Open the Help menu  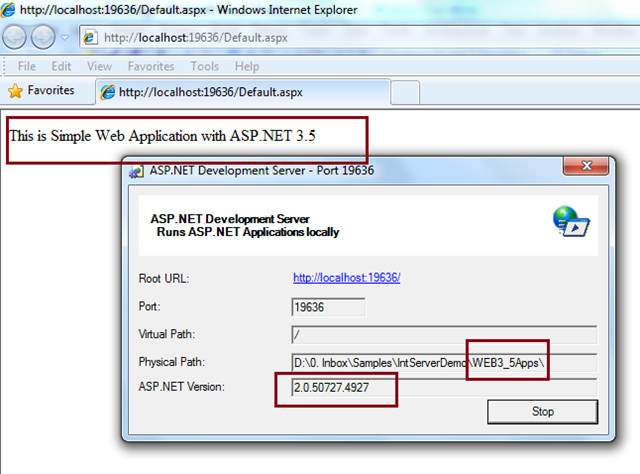[246, 66]
